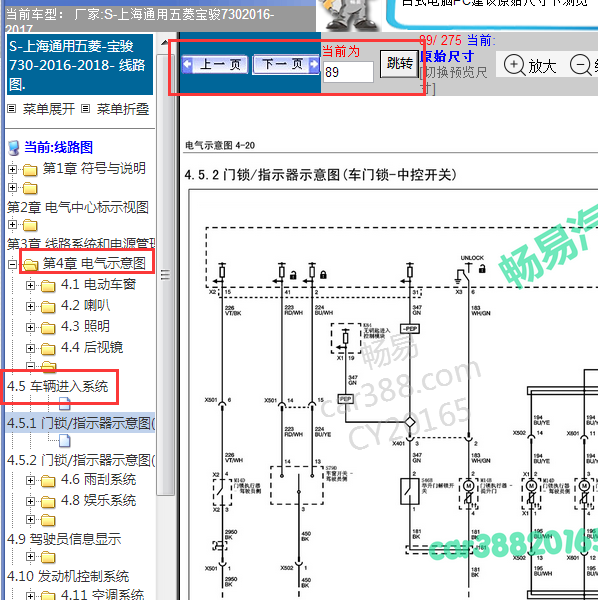Click the manual title S-上海通用五菱-宝骏 banner

[x=80, y=64]
